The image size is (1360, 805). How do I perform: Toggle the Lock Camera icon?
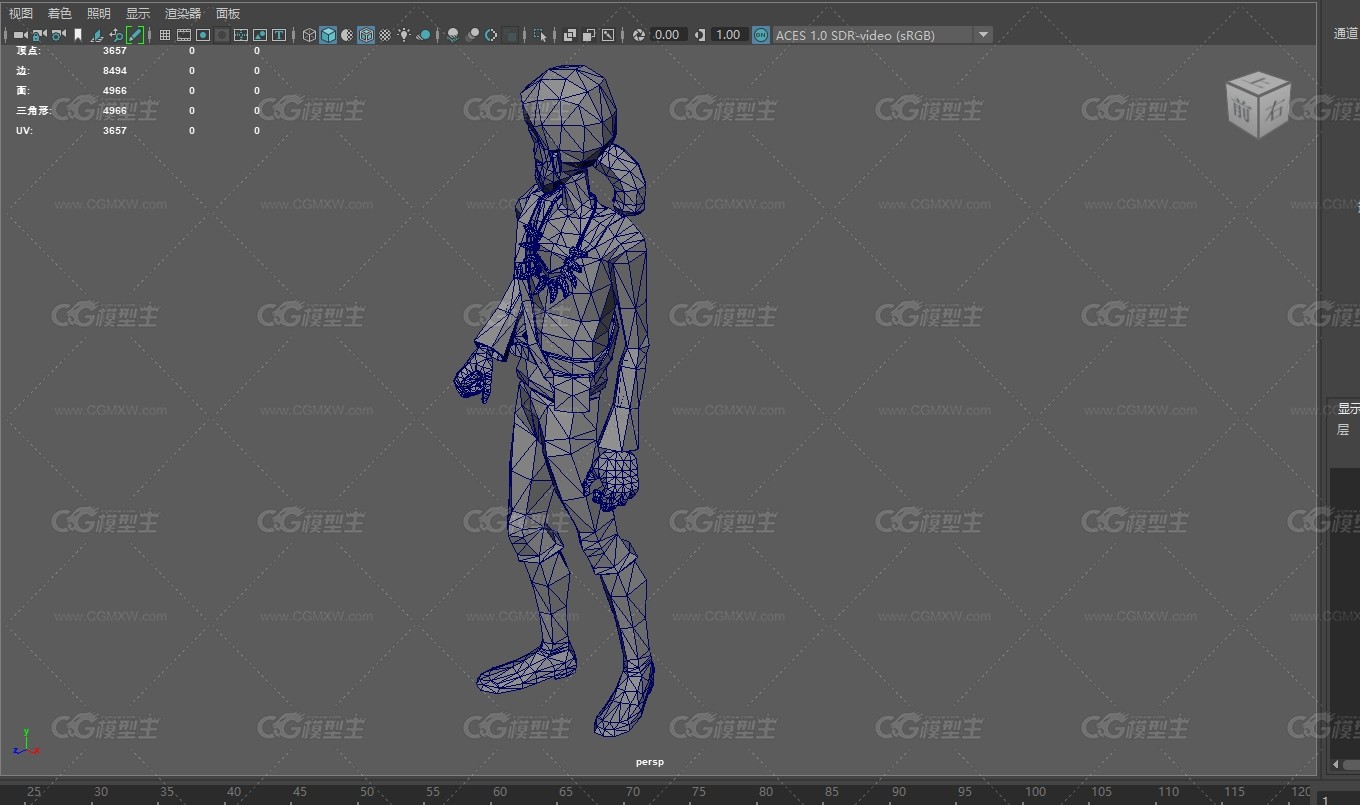39,35
